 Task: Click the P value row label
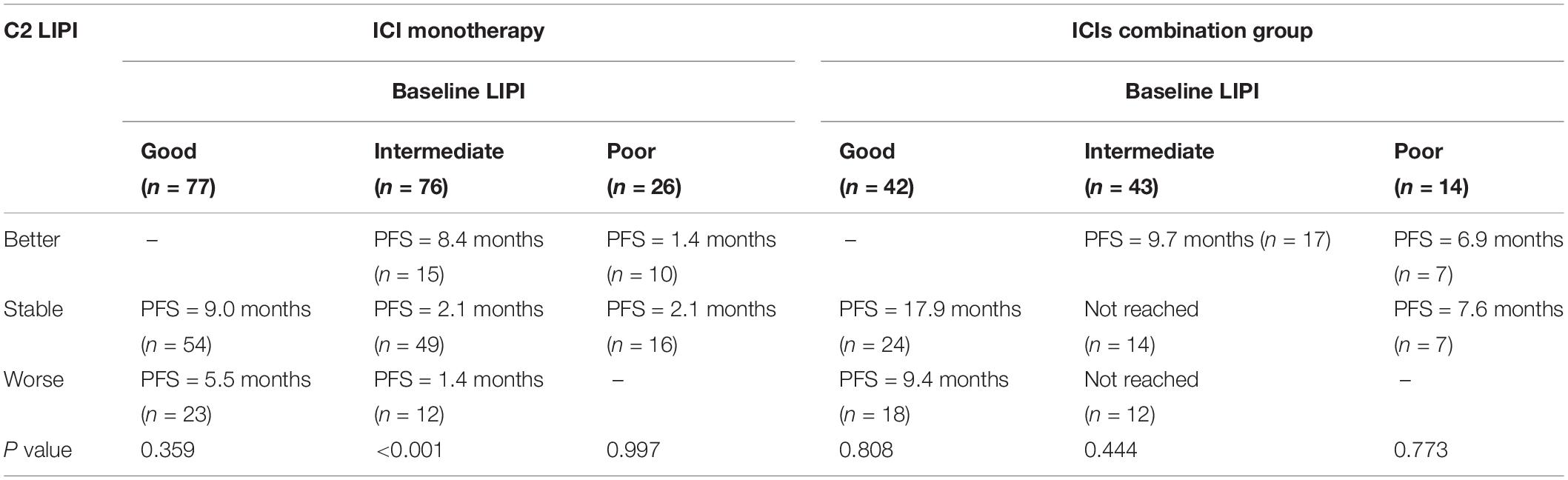38,450
